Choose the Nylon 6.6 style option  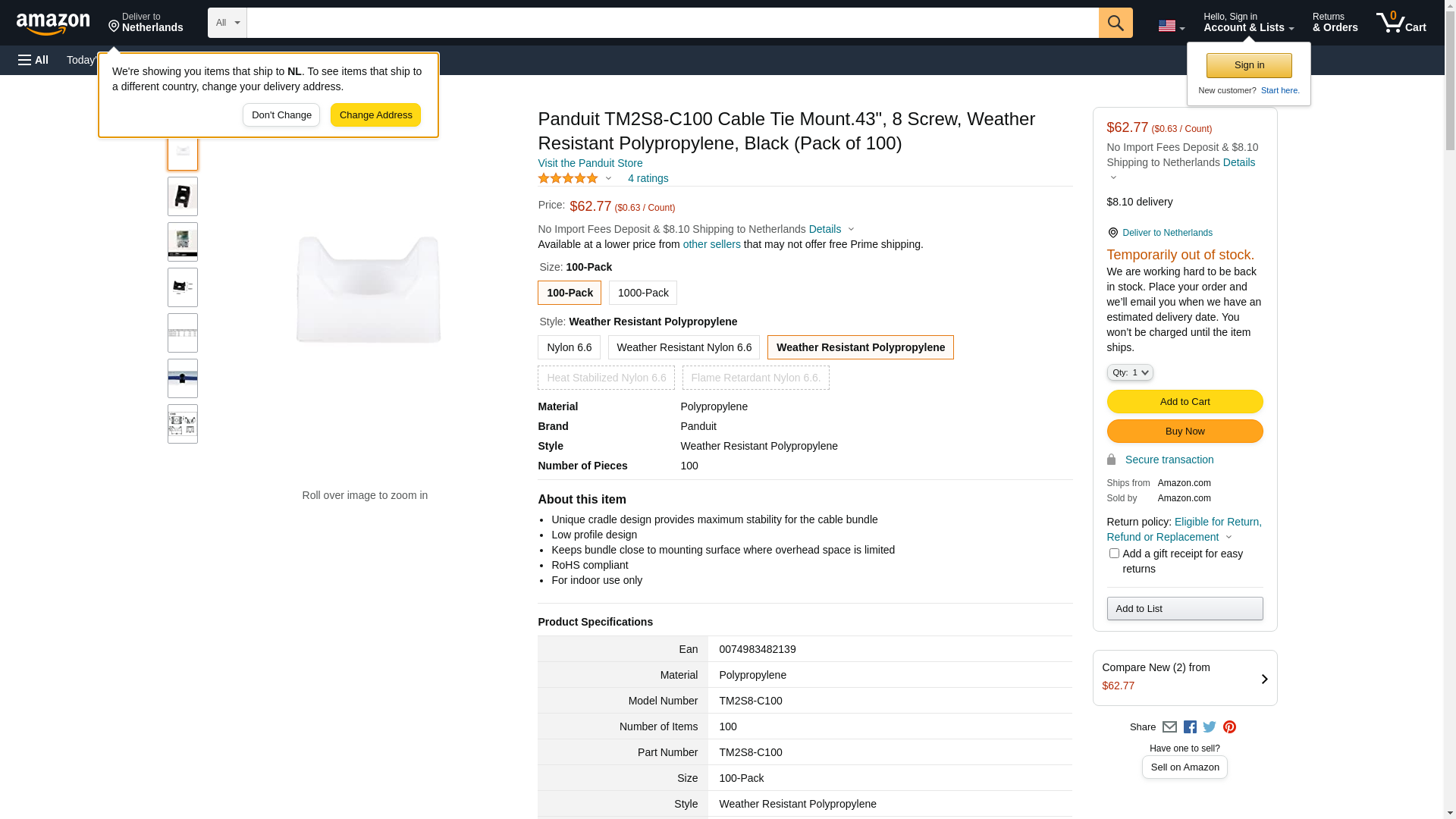coord(569,347)
